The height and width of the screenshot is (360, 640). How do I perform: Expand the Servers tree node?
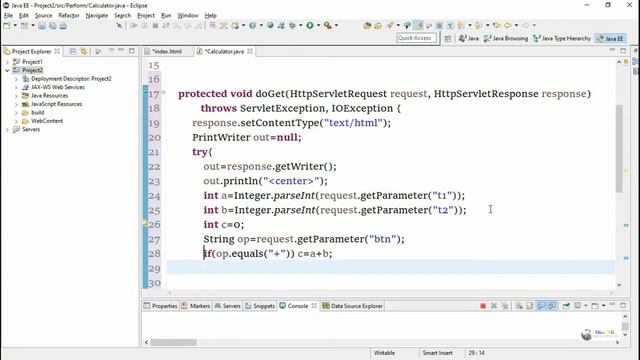[7, 130]
